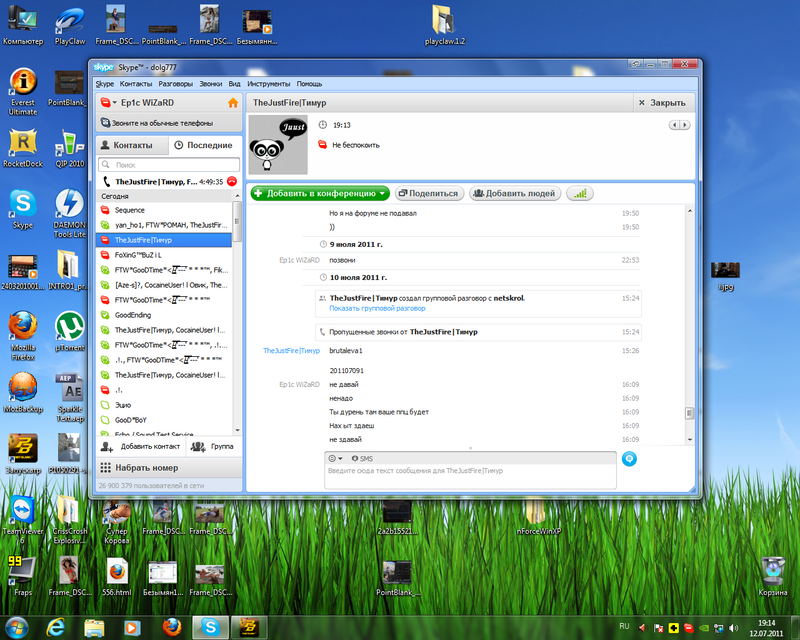The height and width of the screenshot is (640, 800).
Task: Open NVIDIA tray icon
Action: point(704,628)
